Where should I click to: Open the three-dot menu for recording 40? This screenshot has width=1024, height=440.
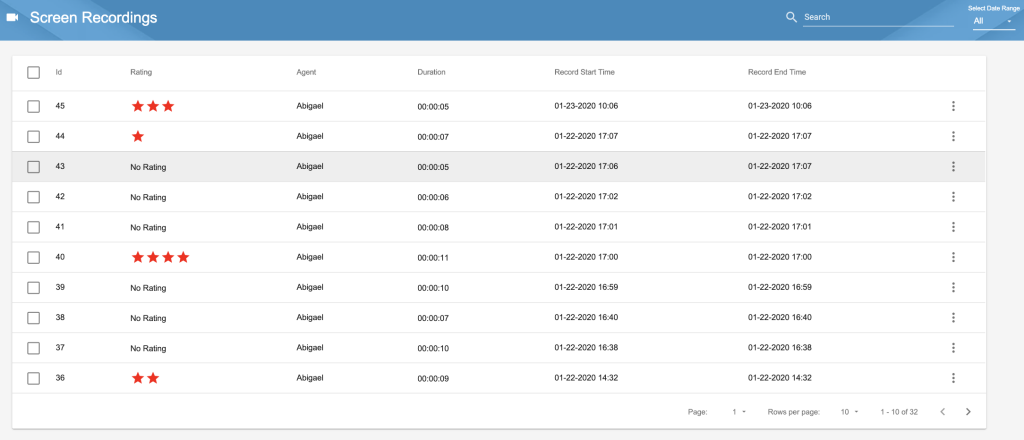[953, 257]
